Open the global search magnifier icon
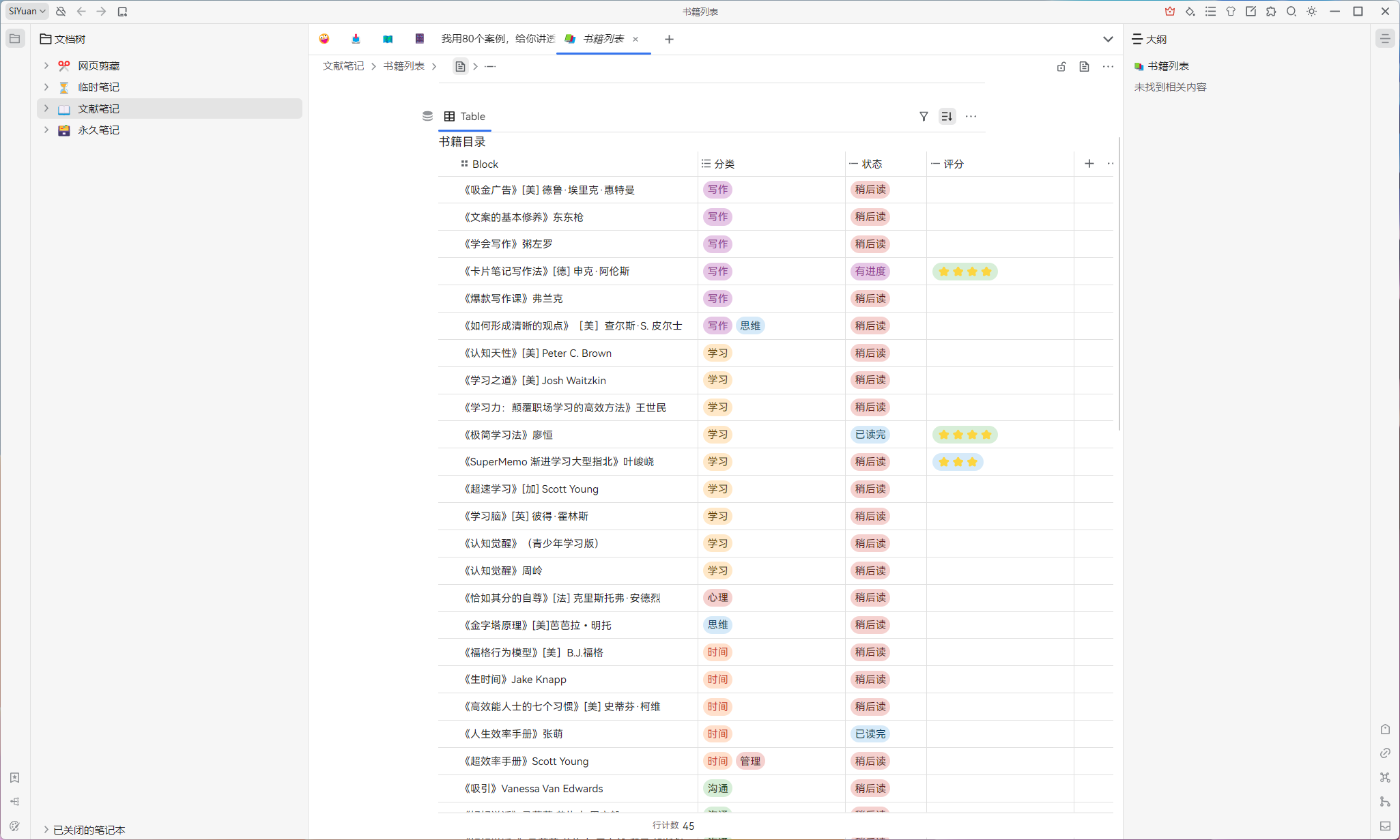 pos(1291,12)
